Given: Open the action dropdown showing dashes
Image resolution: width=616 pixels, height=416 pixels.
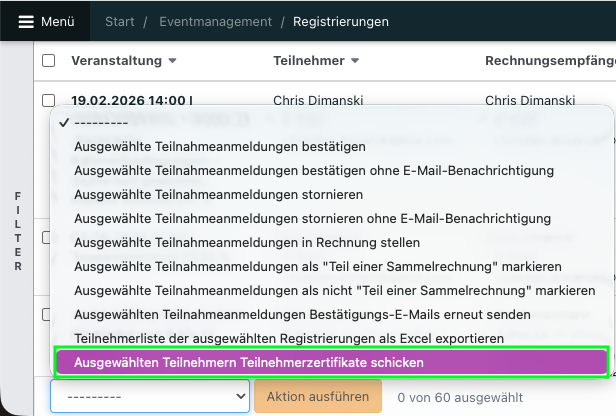Looking at the screenshot, I should coord(150,396).
